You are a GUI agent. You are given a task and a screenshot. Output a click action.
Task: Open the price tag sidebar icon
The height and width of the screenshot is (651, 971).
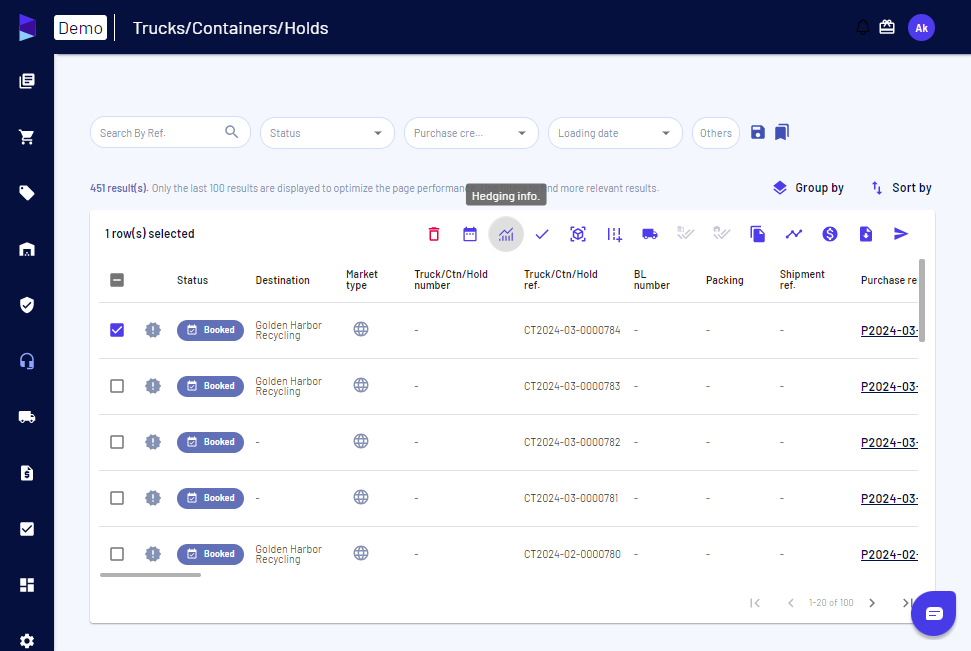27,193
